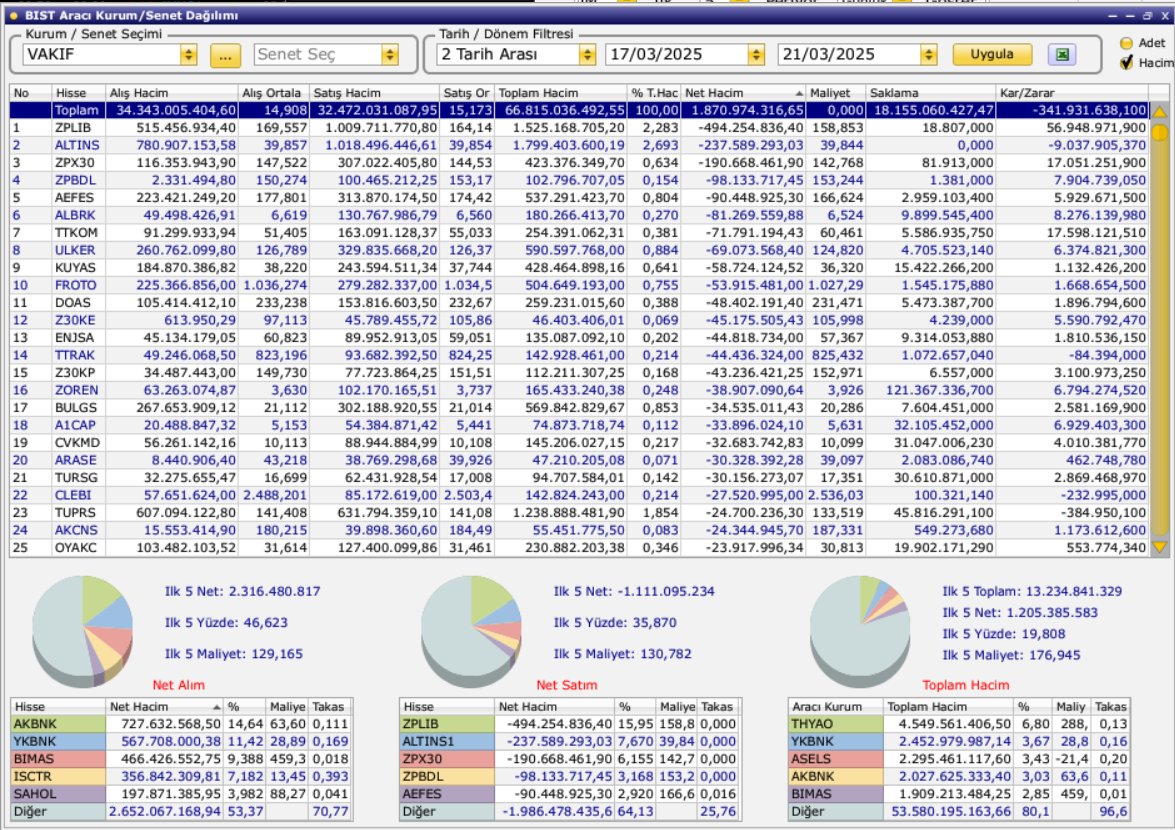Select the TUPRS row
The image size is (1175, 830).
pyautogui.click(x=579, y=513)
